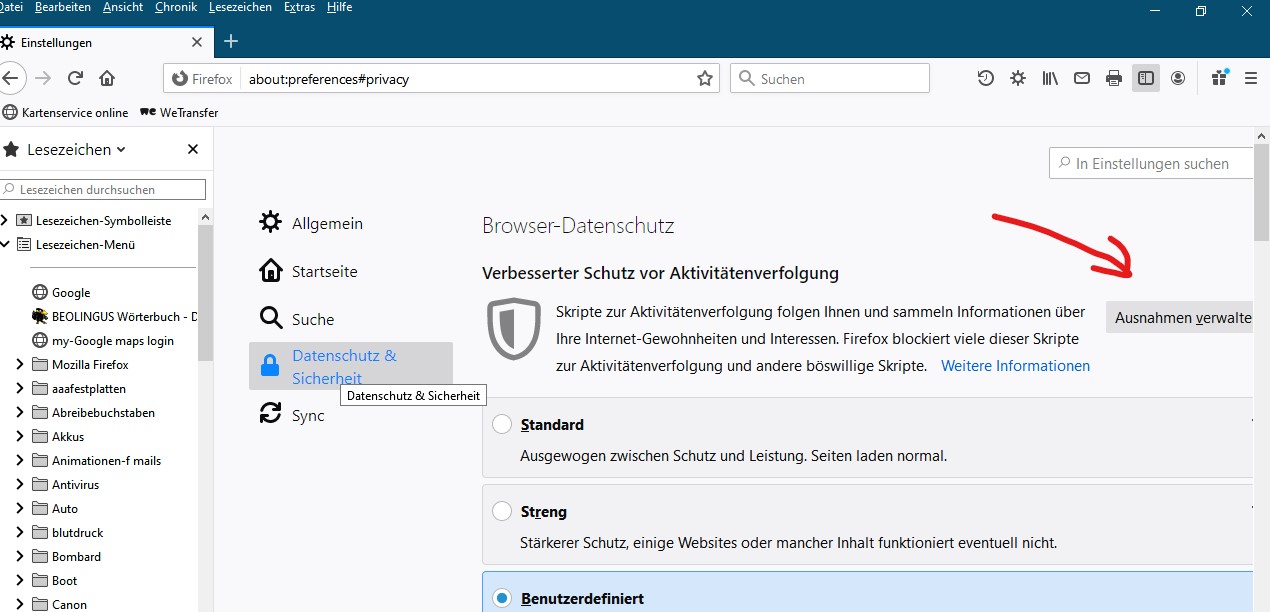The image size is (1270, 612).
Task: Click the library bookshelf icon
Action: tap(1050, 78)
